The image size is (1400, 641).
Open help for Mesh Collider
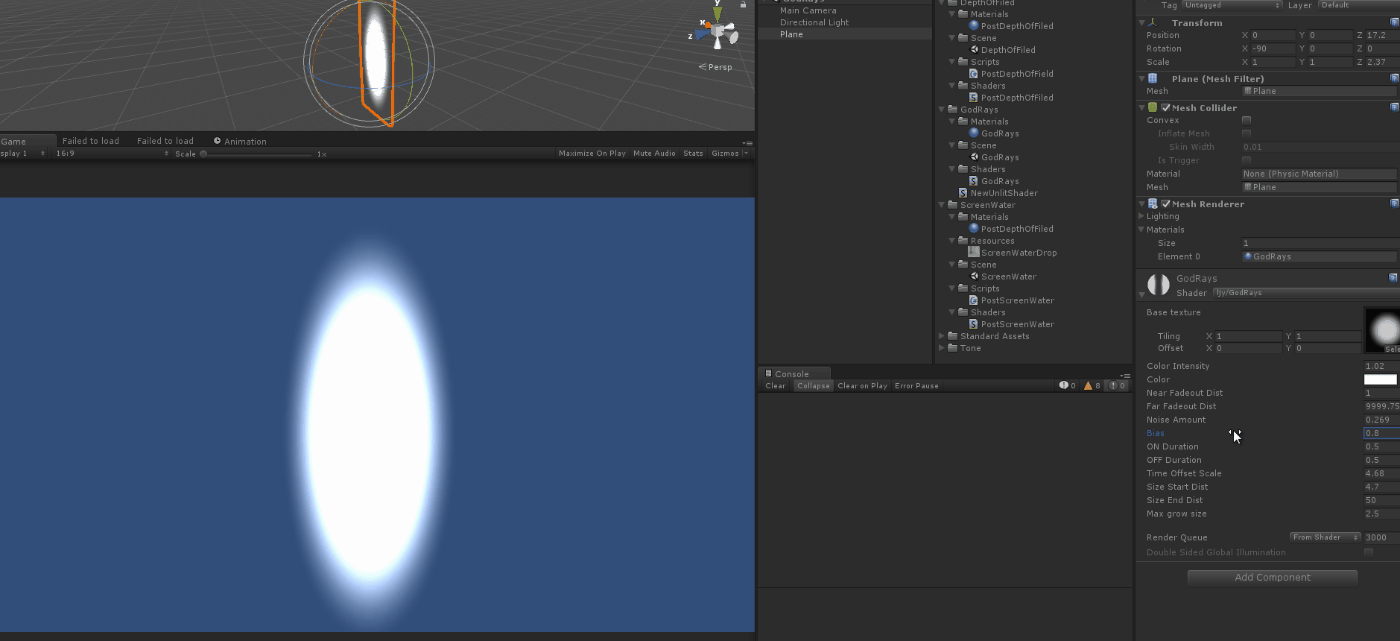tap(1394, 107)
